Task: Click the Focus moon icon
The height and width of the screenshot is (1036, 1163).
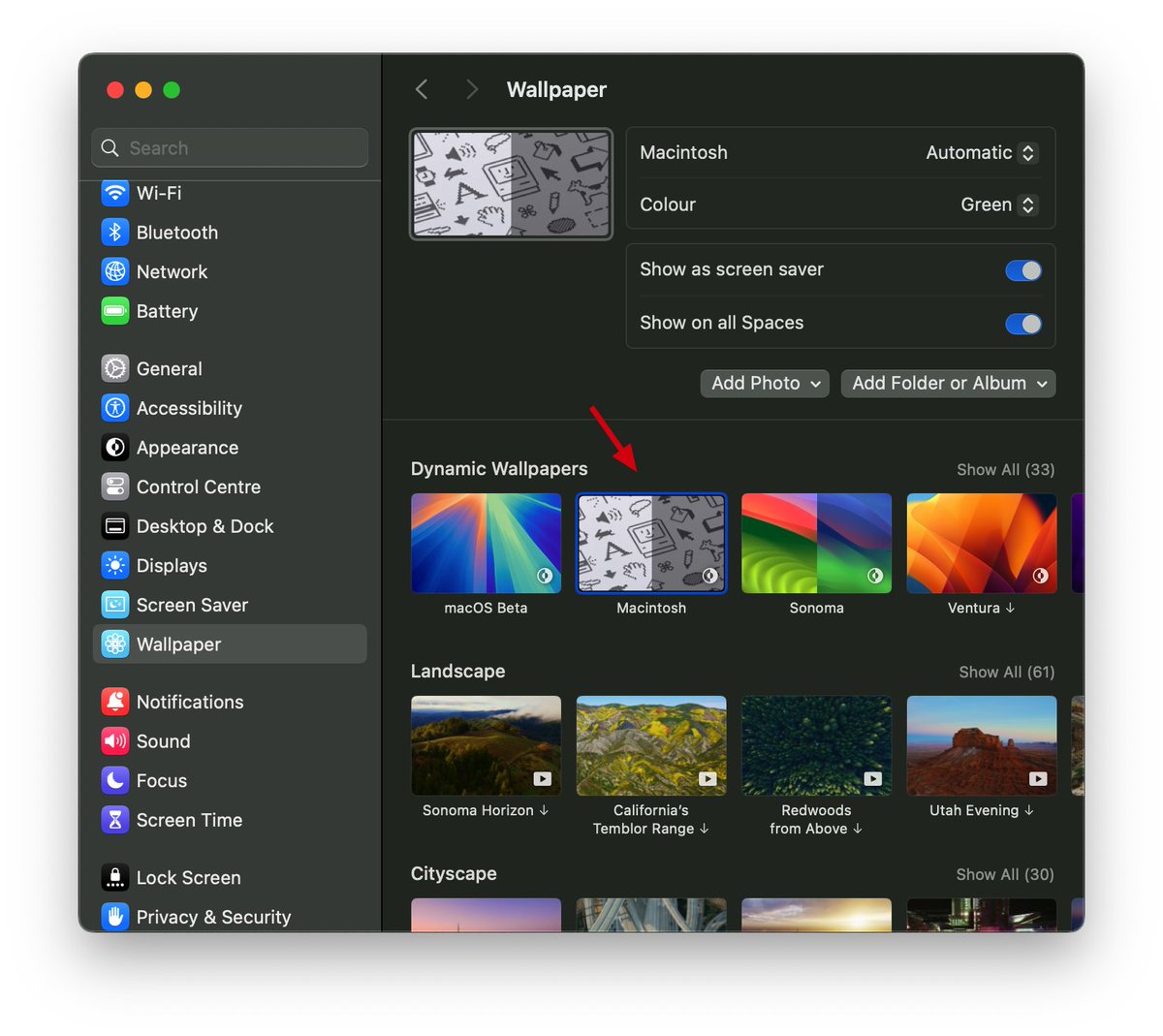Action: [x=115, y=781]
